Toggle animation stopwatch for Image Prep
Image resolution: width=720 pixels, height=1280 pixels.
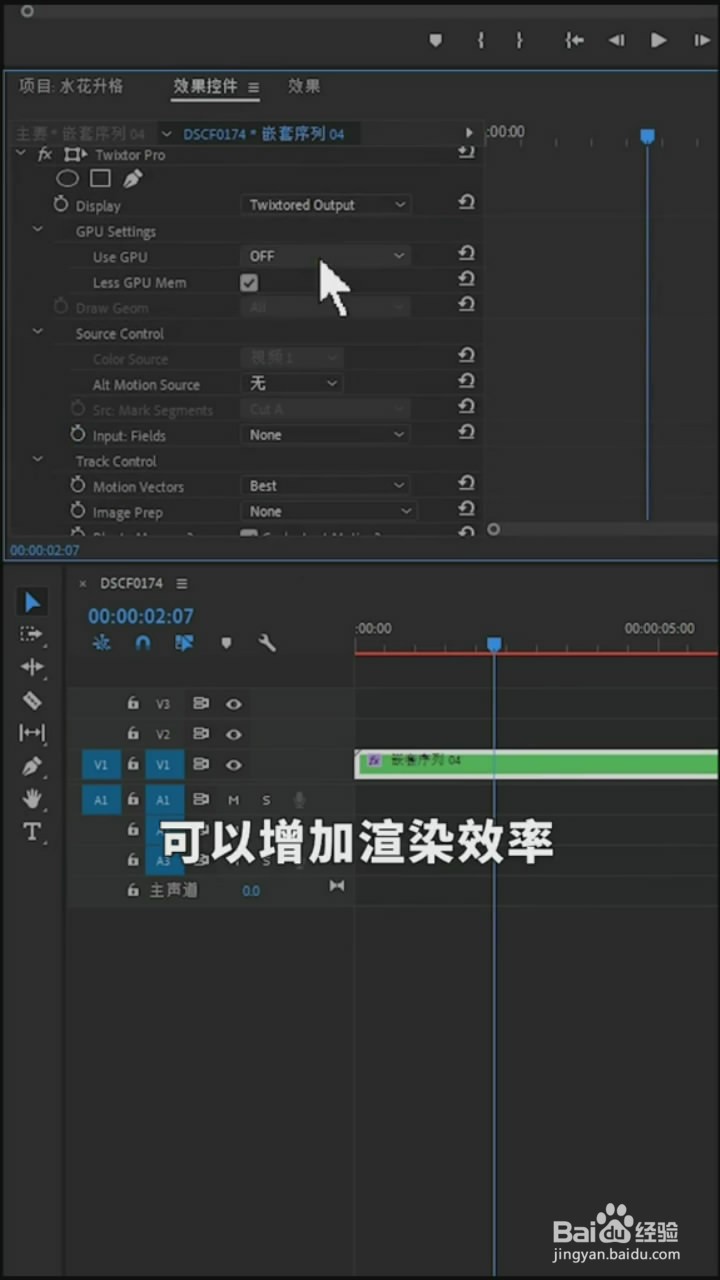click(78, 512)
